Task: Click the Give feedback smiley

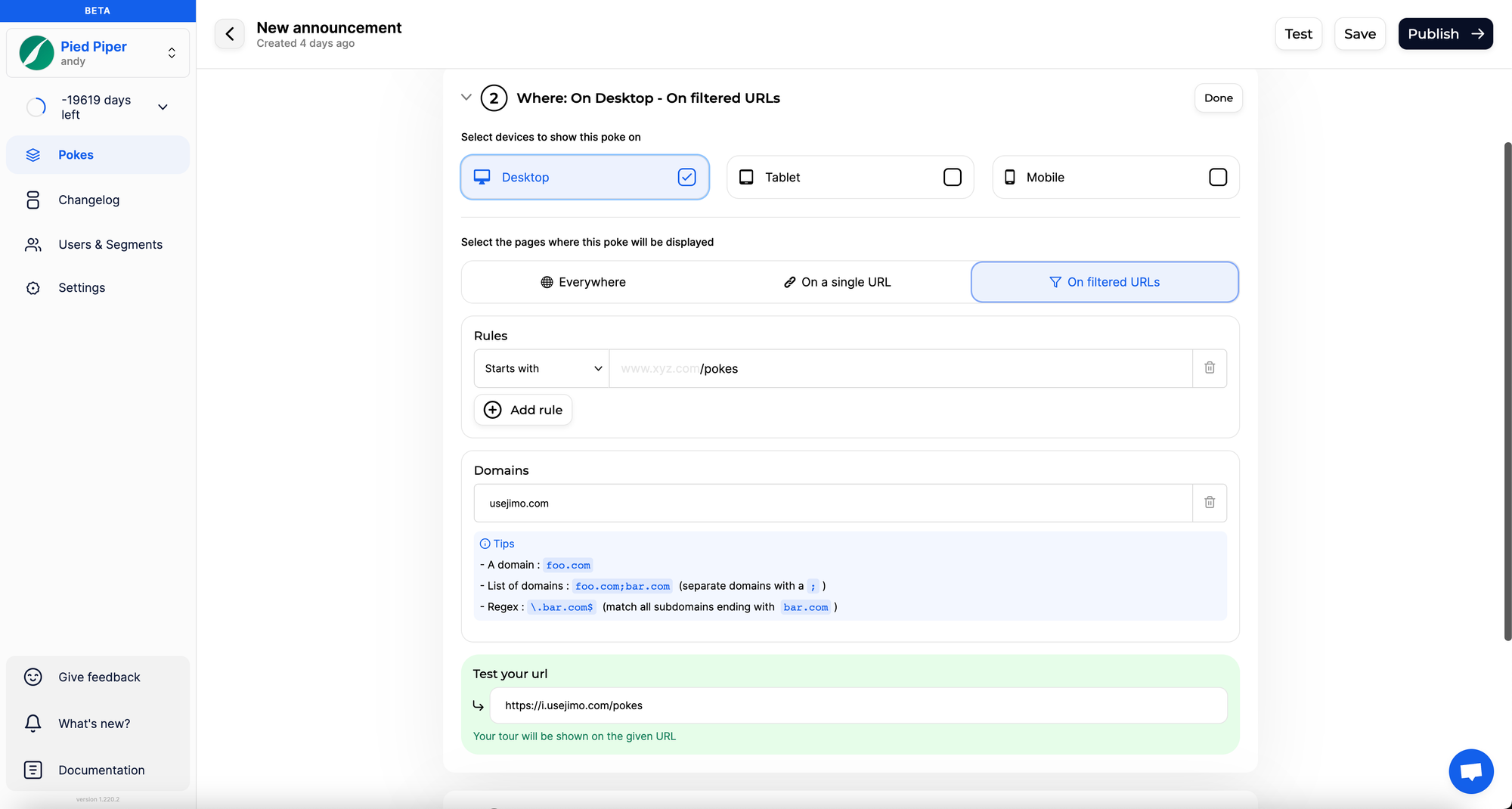Action: tap(33, 677)
